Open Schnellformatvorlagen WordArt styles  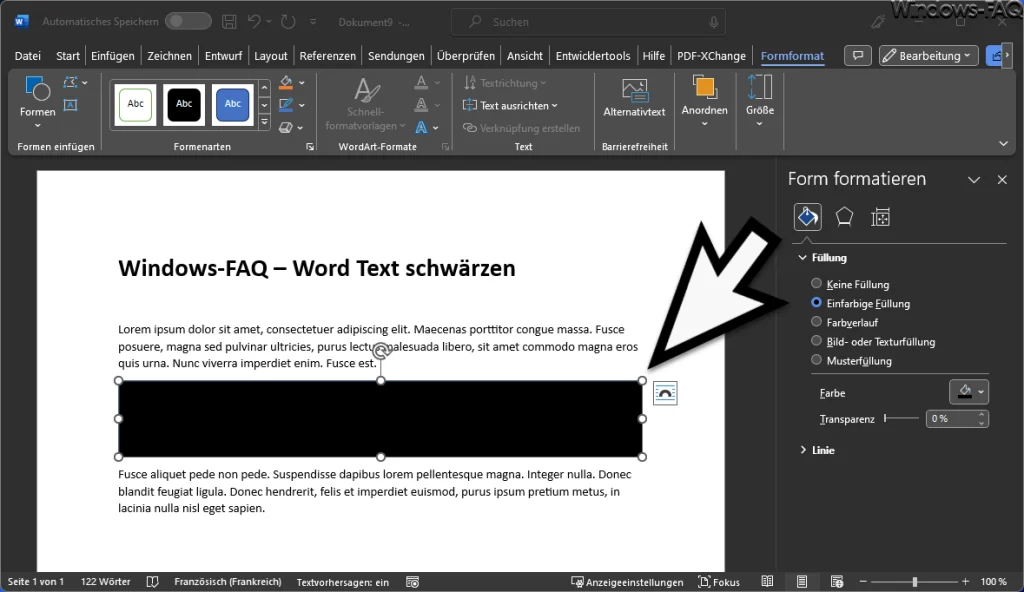click(365, 104)
